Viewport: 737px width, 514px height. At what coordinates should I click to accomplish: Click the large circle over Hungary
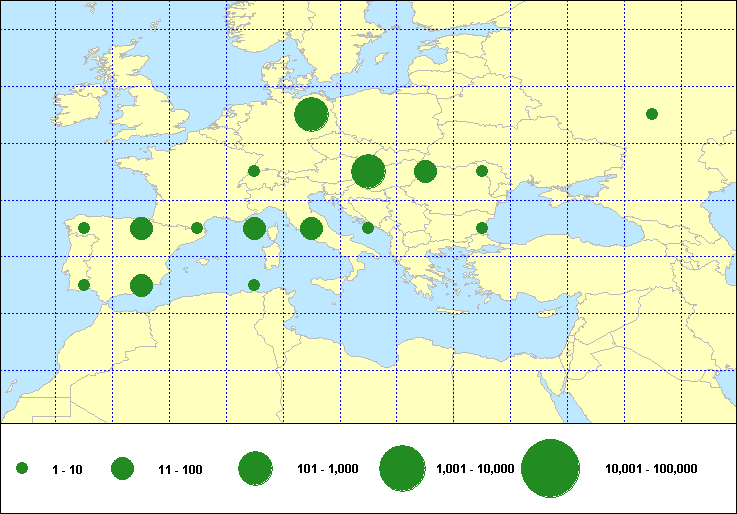(x=369, y=171)
